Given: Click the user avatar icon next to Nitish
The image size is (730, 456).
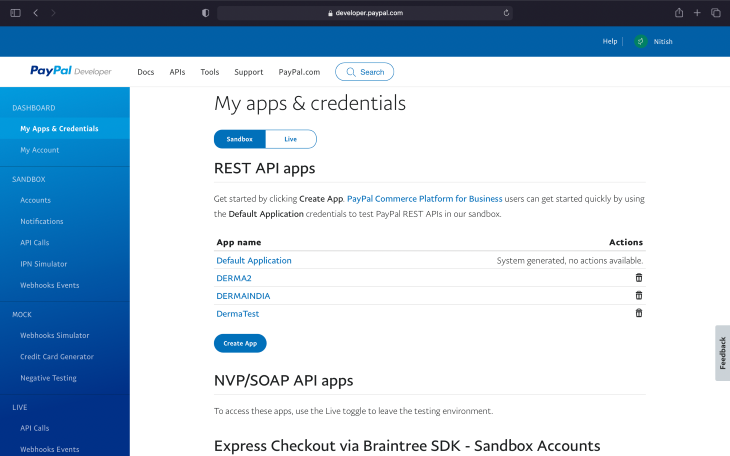Looking at the screenshot, I should pos(641,41).
